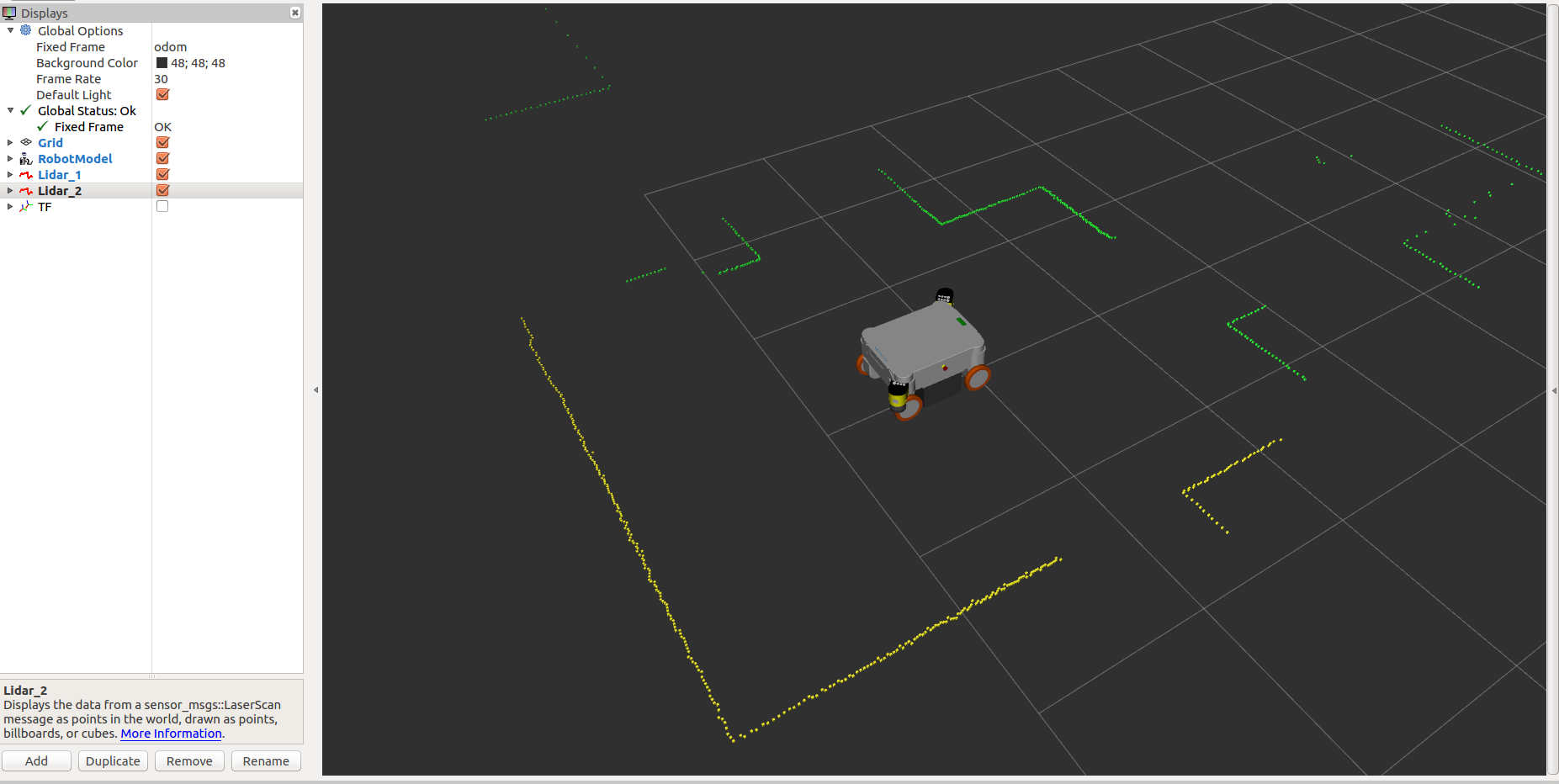
Task: Toggle the Default Light checkbox
Action: [163, 94]
